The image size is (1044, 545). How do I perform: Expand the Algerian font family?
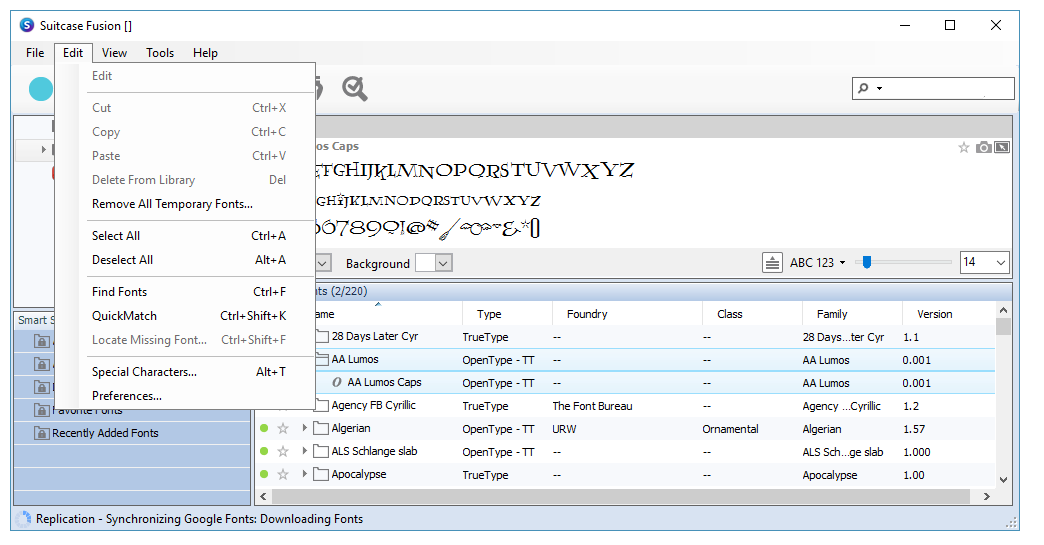(304, 428)
